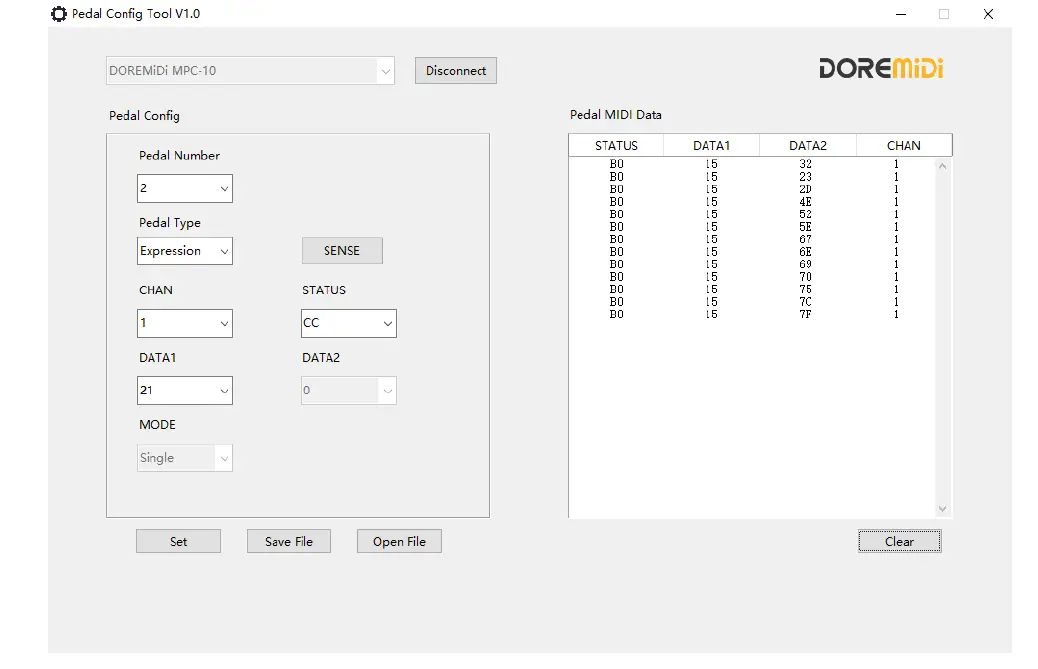This screenshot has width=1038, height=669.
Task: Click the gear icon in title bar
Action: click(x=59, y=14)
